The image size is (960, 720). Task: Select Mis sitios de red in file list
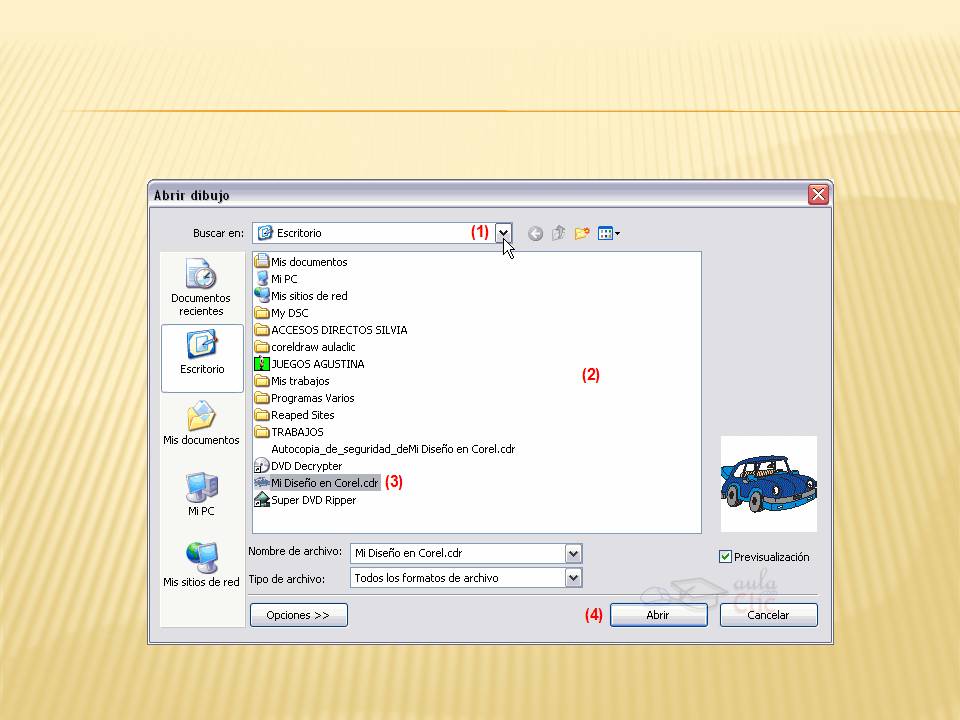(301, 296)
